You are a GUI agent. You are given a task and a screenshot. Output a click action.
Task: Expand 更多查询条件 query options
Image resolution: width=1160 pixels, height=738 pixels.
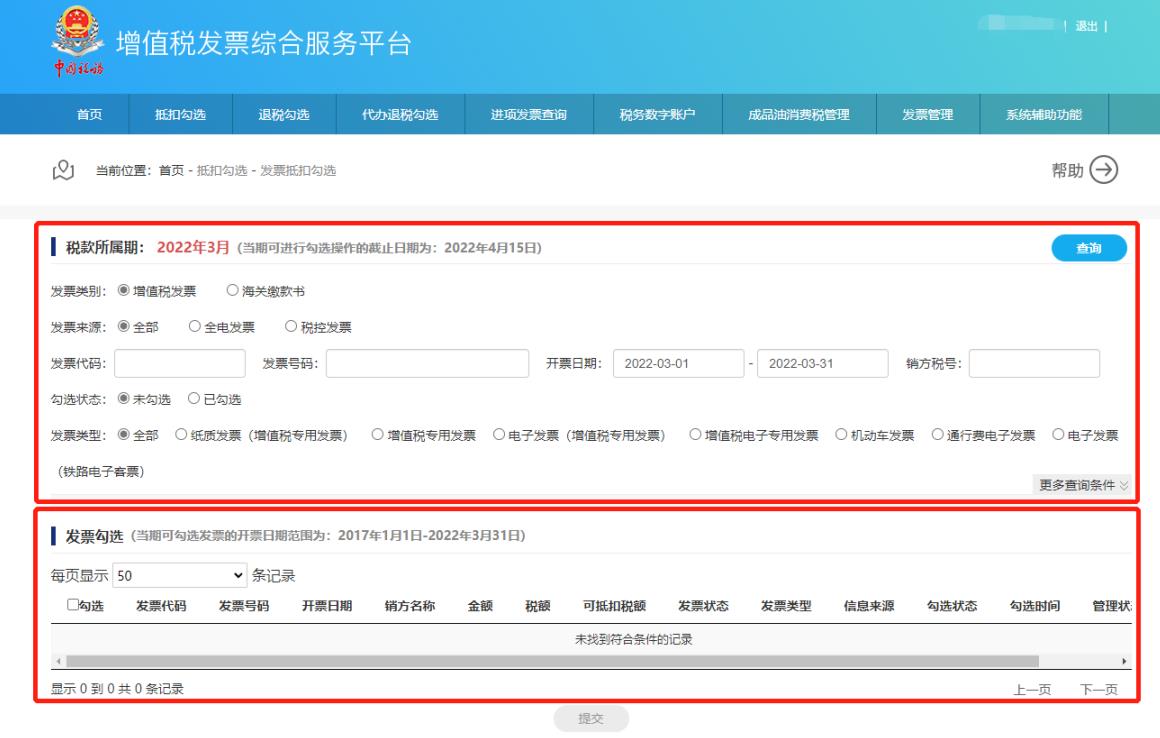click(x=1084, y=486)
